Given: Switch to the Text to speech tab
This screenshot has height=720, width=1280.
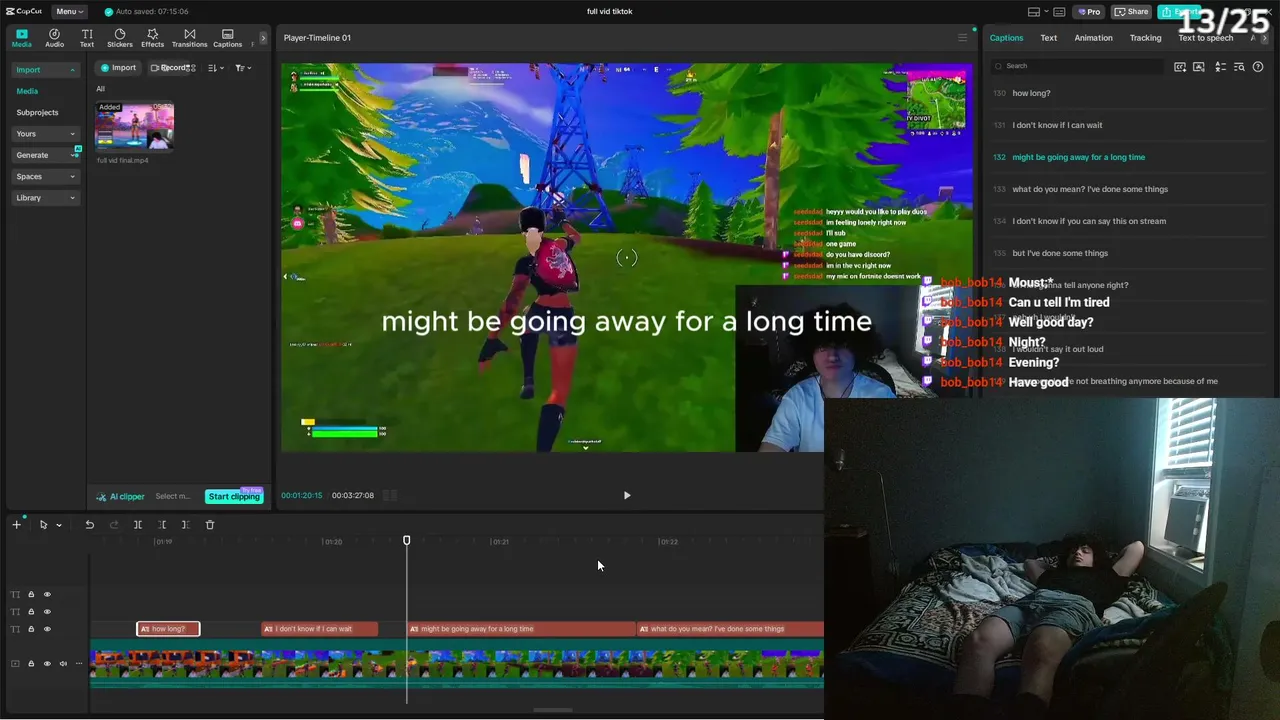Looking at the screenshot, I should pos(1206,38).
